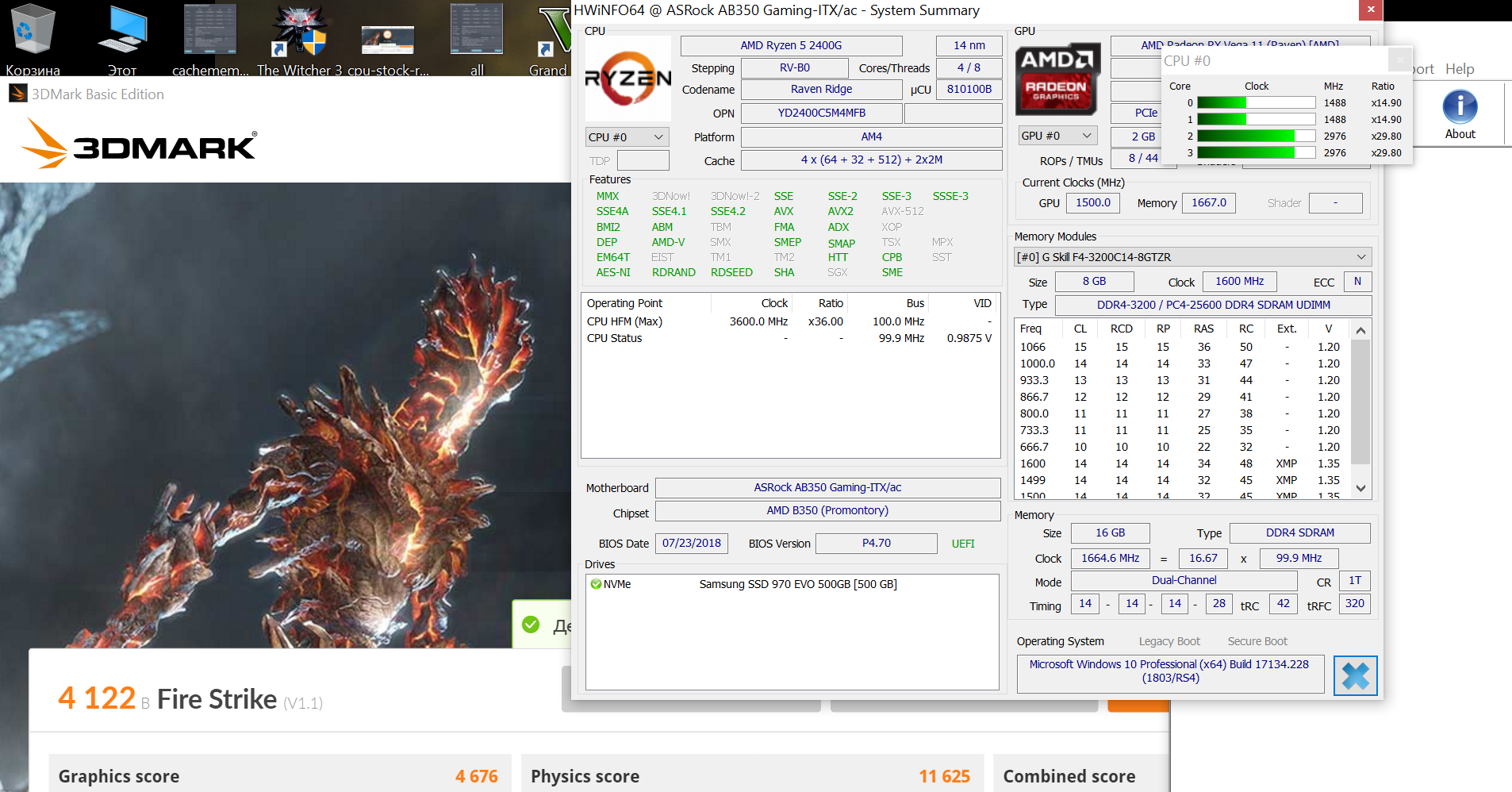This screenshot has height=792, width=1512.
Task: Click the Physics score 11 625 panel
Action: coord(752,774)
